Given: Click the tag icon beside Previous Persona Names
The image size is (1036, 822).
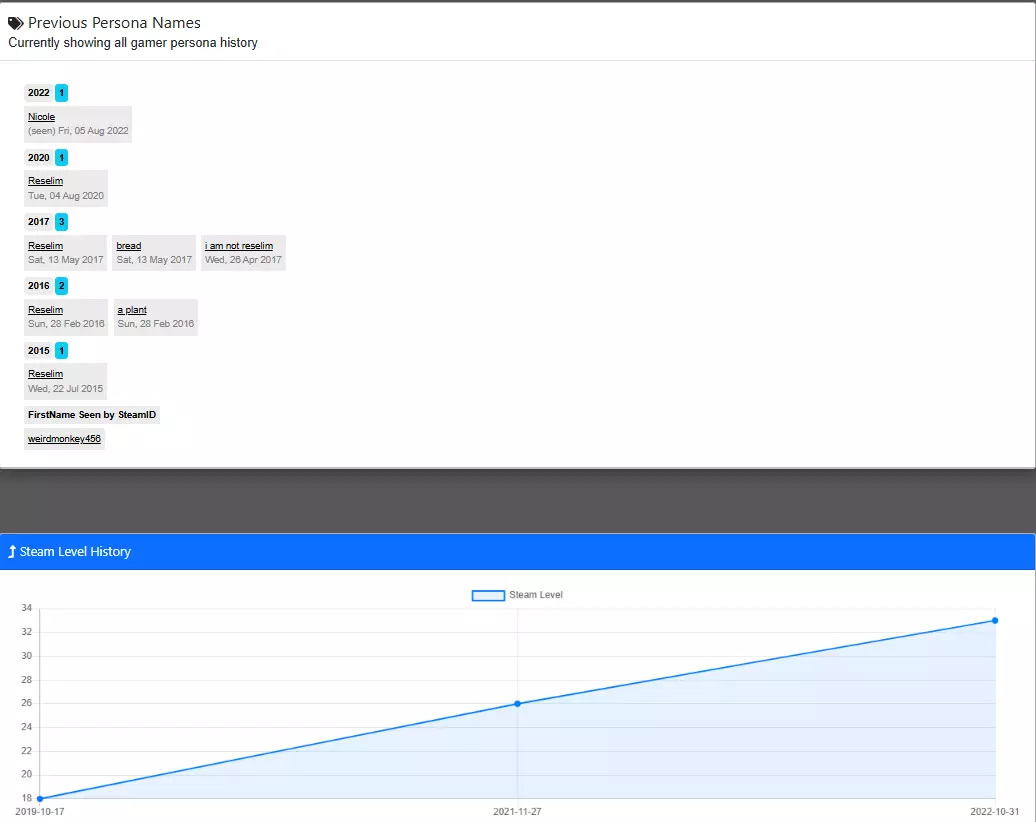Looking at the screenshot, I should (16, 24).
